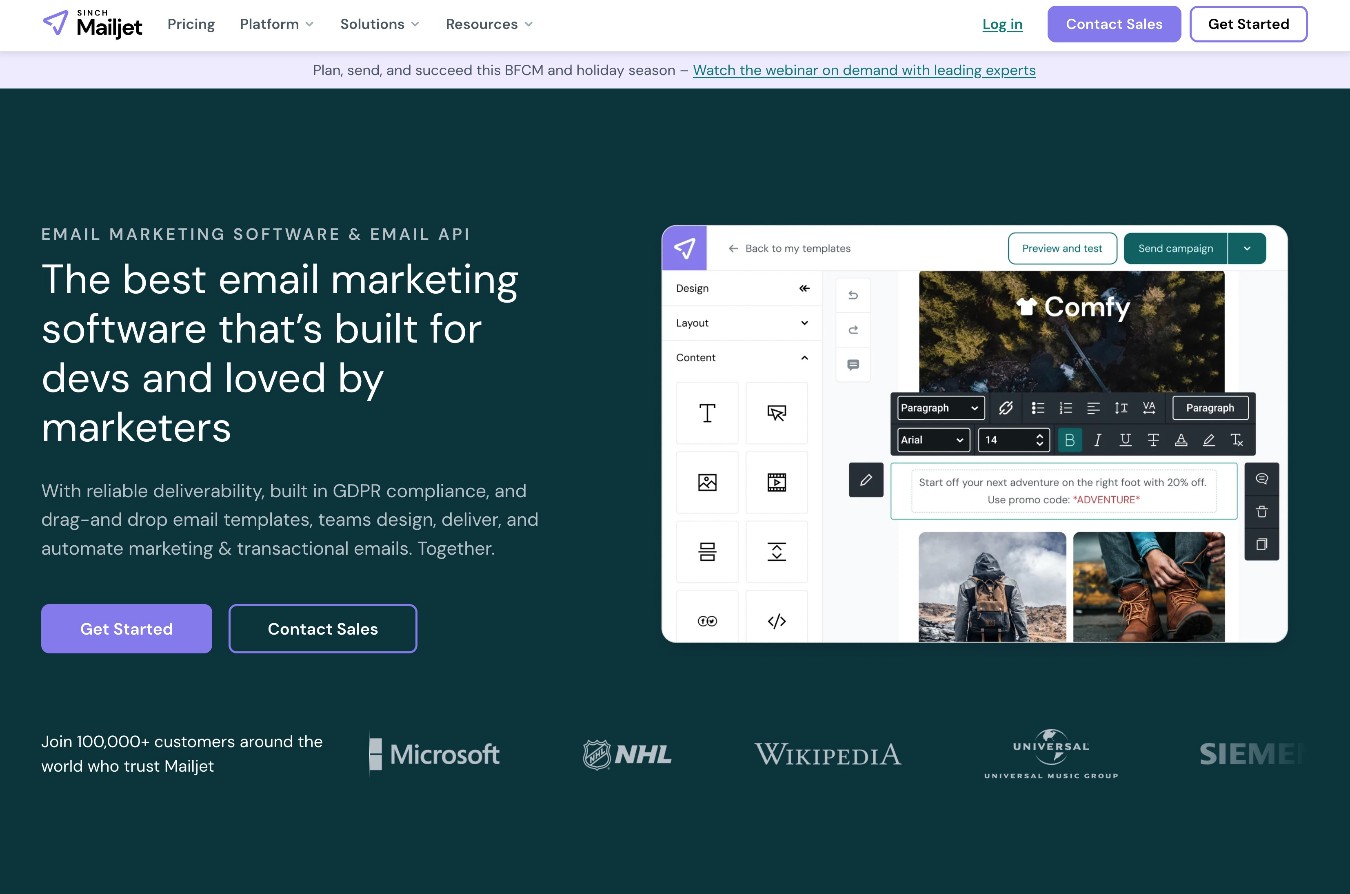Add a Video content block
The image size is (1350, 894).
[777, 482]
